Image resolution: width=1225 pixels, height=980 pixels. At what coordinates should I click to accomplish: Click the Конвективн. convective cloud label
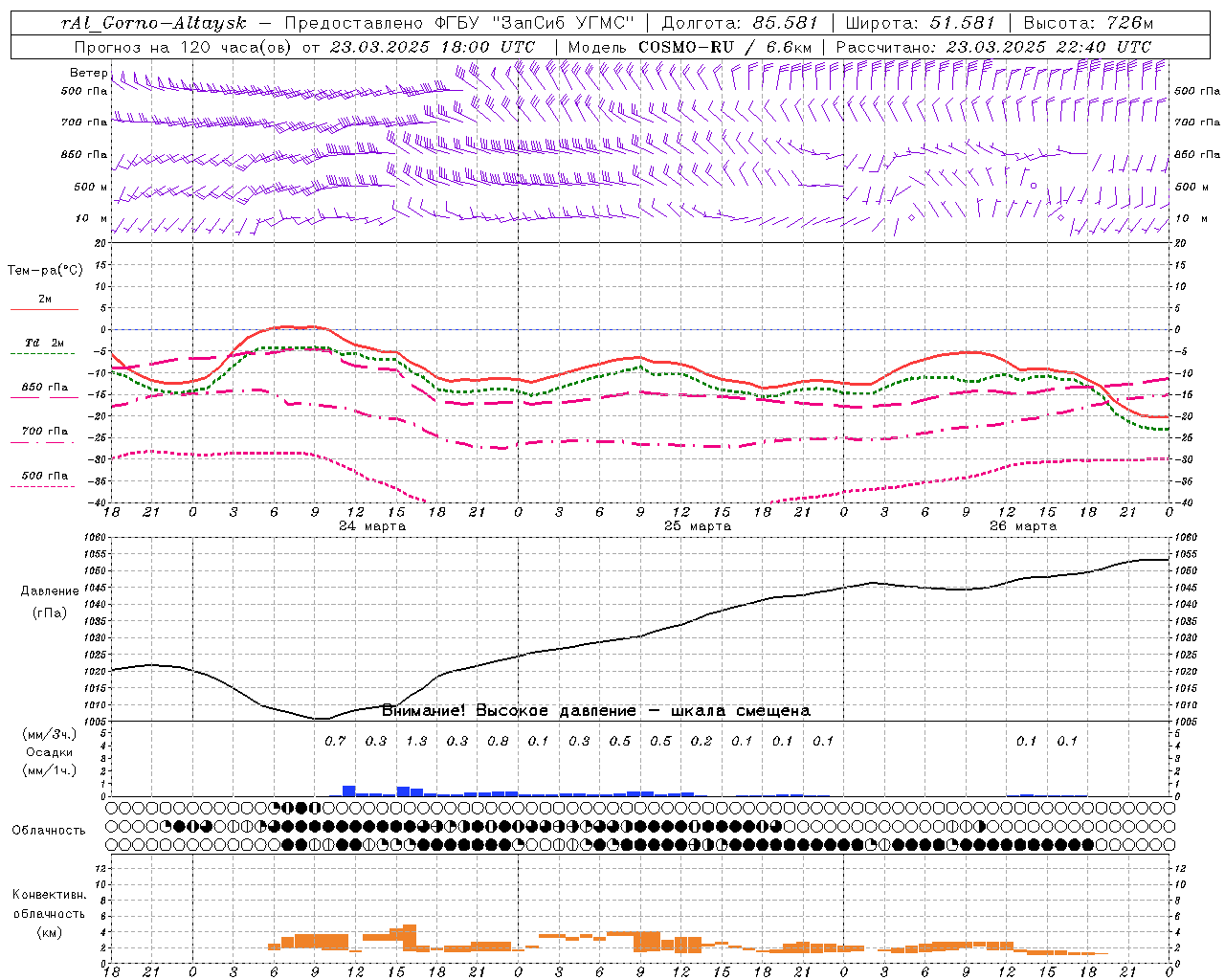click(49, 895)
